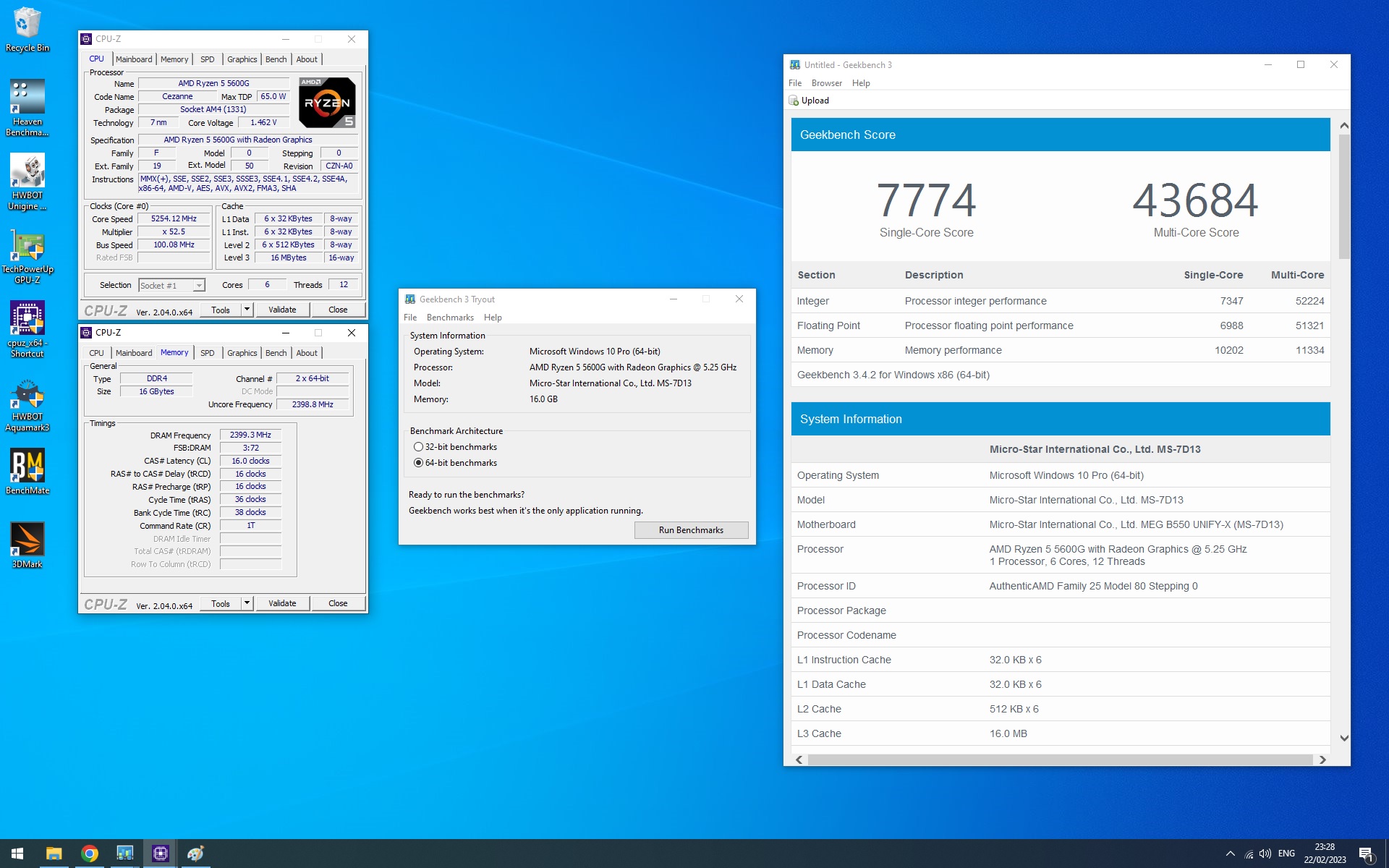Click Validate in upper CPU-Z window
This screenshot has height=868, width=1389.
[282, 310]
